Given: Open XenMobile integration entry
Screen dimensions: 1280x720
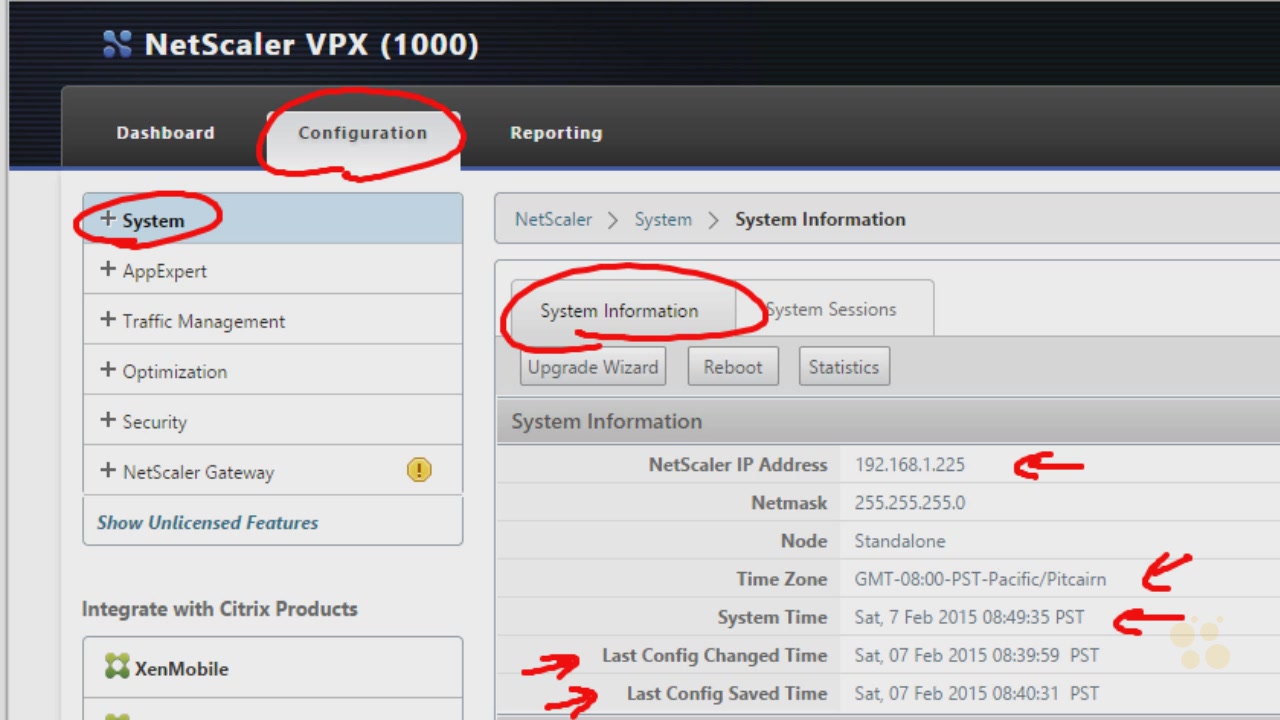Looking at the screenshot, I should pyautogui.click(x=272, y=668).
